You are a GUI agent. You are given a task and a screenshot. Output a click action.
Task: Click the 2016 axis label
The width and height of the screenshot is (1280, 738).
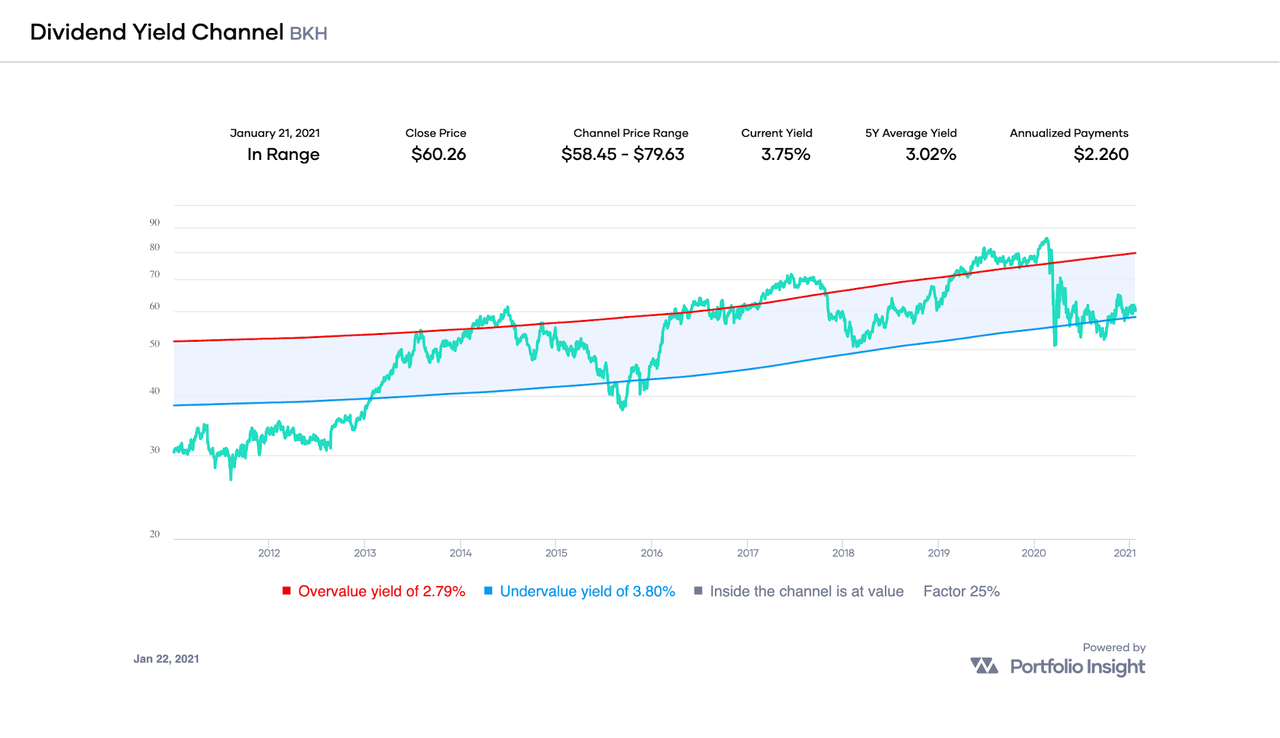(651, 552)
